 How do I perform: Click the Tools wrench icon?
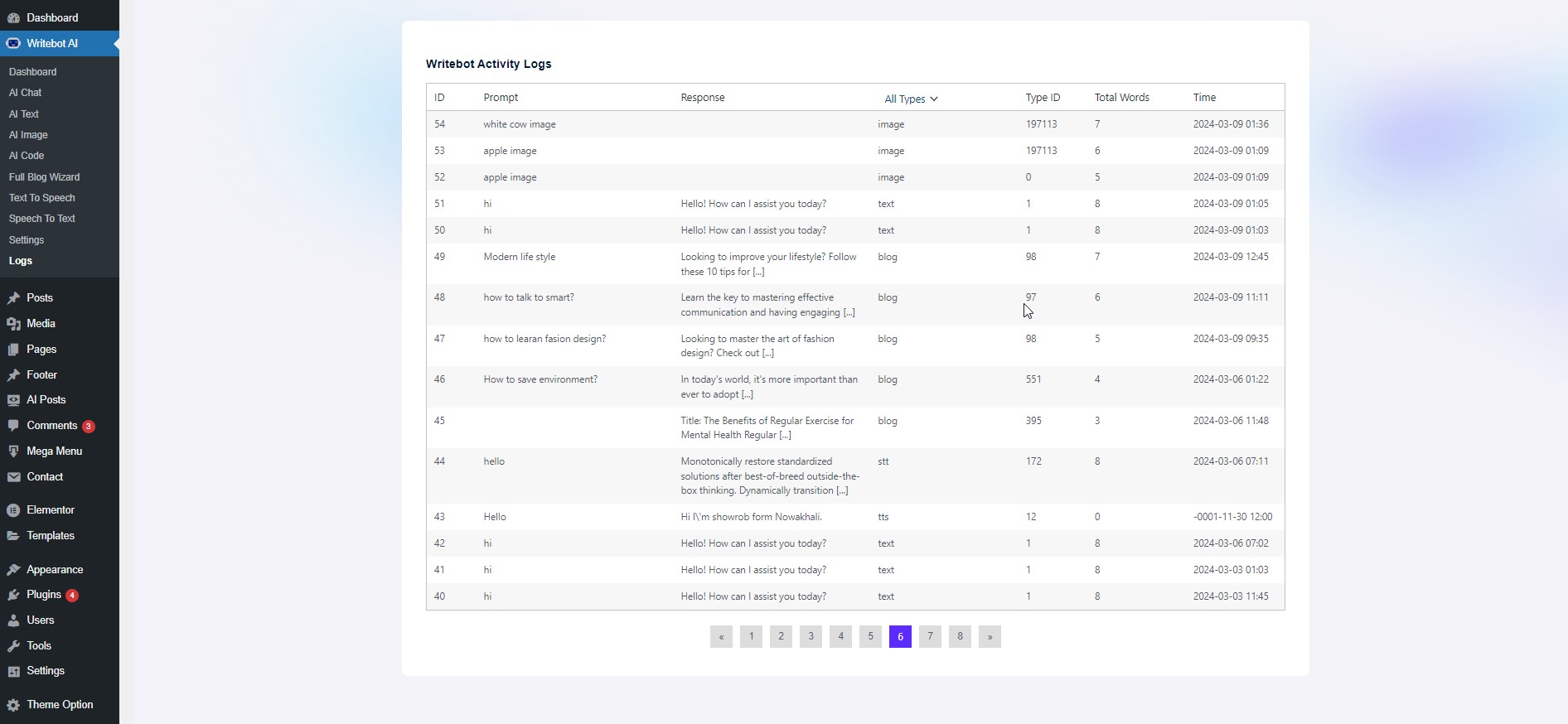coord(13,646)
